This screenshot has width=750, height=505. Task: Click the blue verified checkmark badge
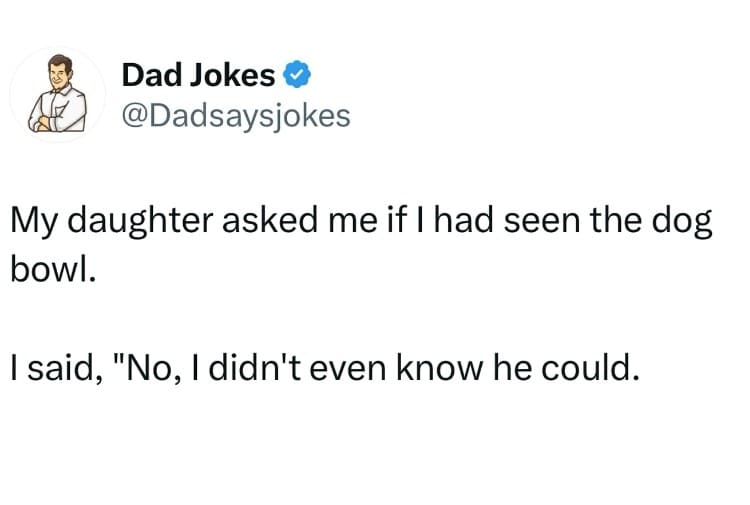tap(298, 74)
